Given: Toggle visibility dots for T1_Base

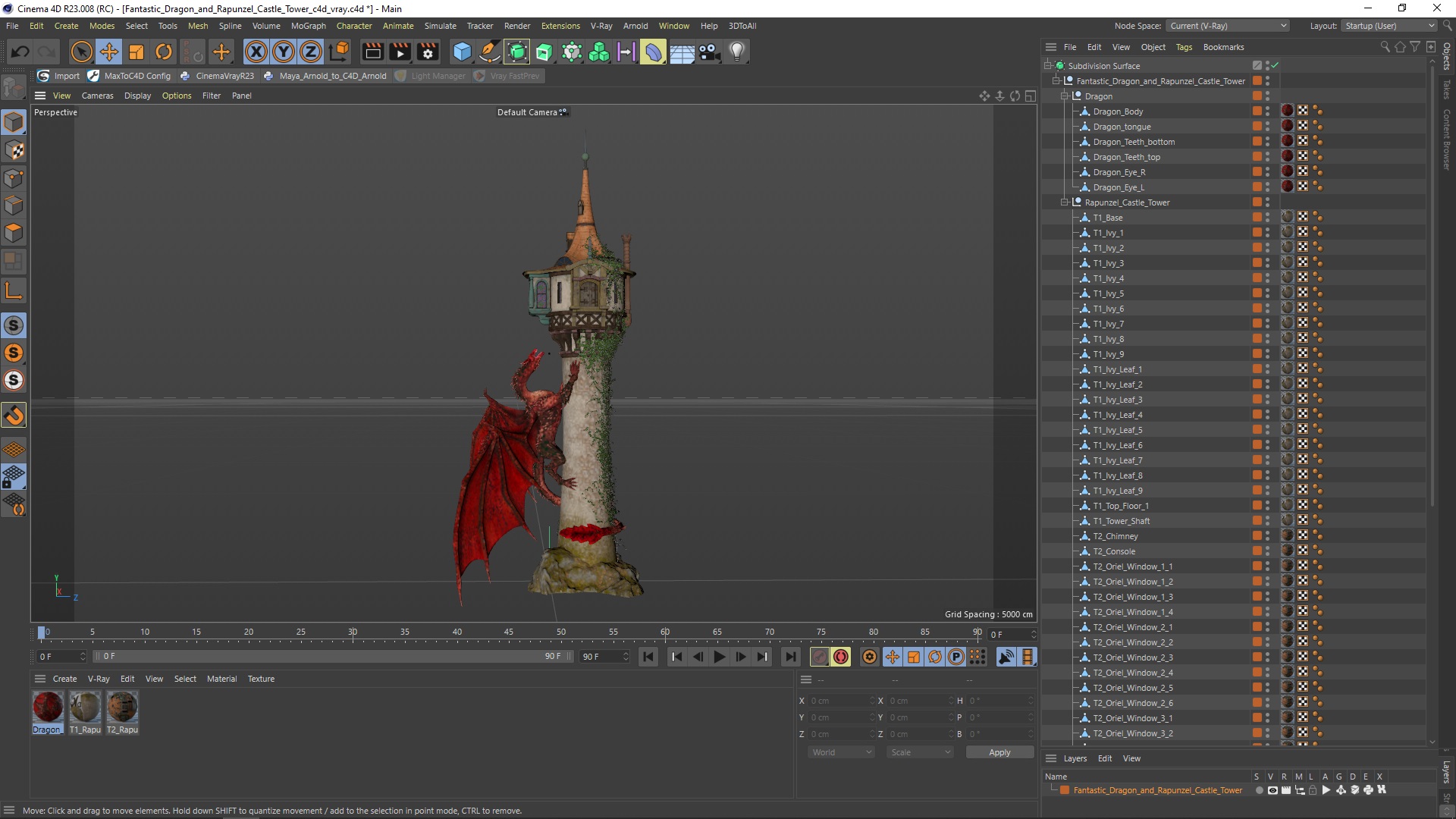Looking at the screenshot, I should [x=1268, y=218].
